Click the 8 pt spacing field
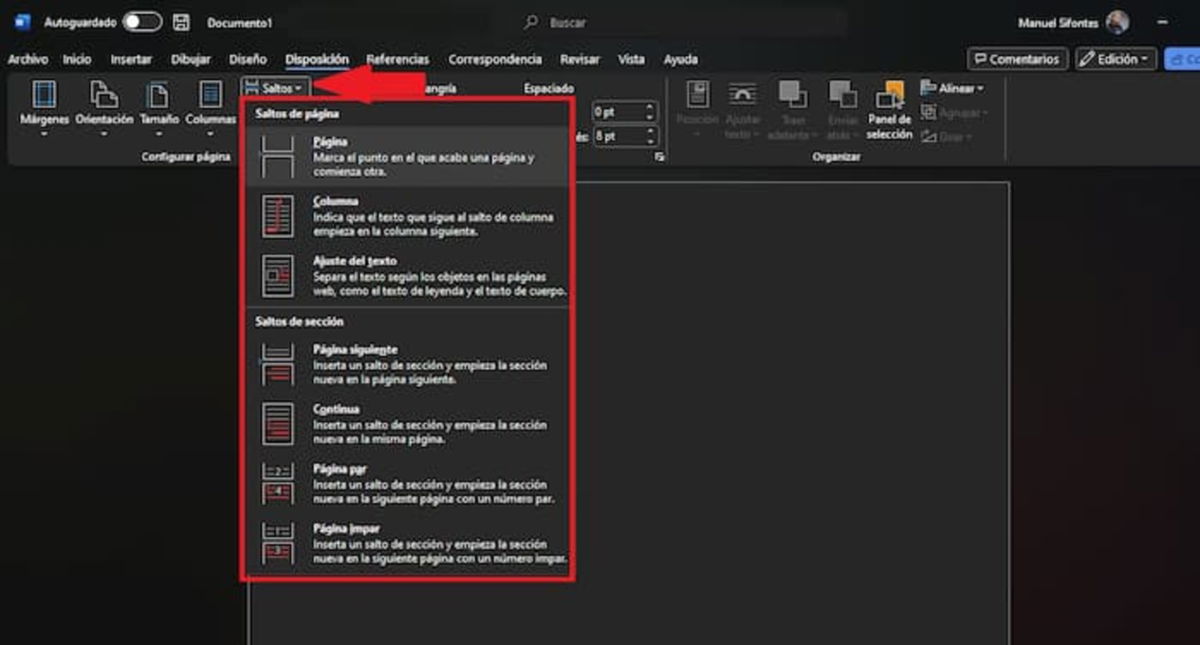Viewport: 1200px width, 645px height. click(619, 135)
